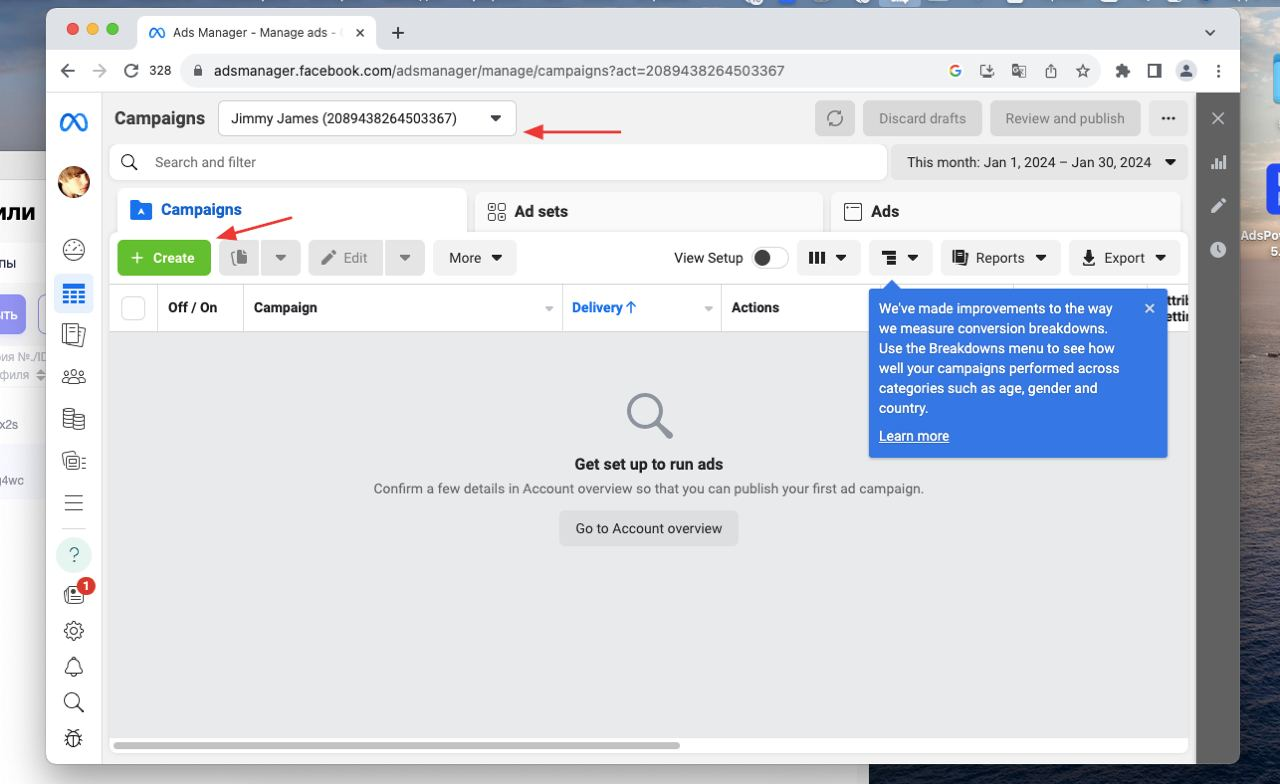1280x784 pixels.
Task: Click the bug report icon in sidebar
Action: 73,738
